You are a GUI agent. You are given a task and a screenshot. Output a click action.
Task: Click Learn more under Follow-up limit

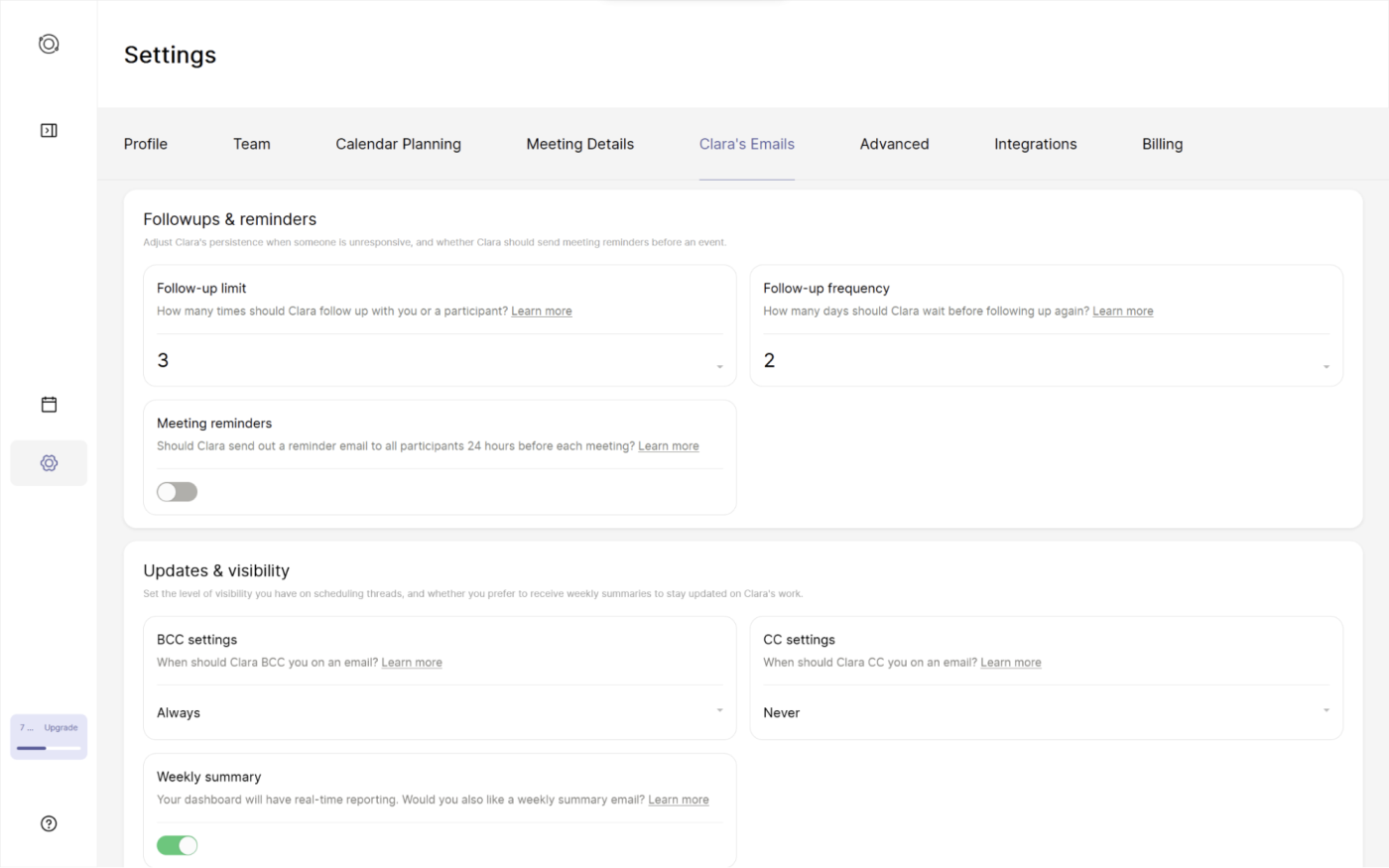(x=542, y=311)
